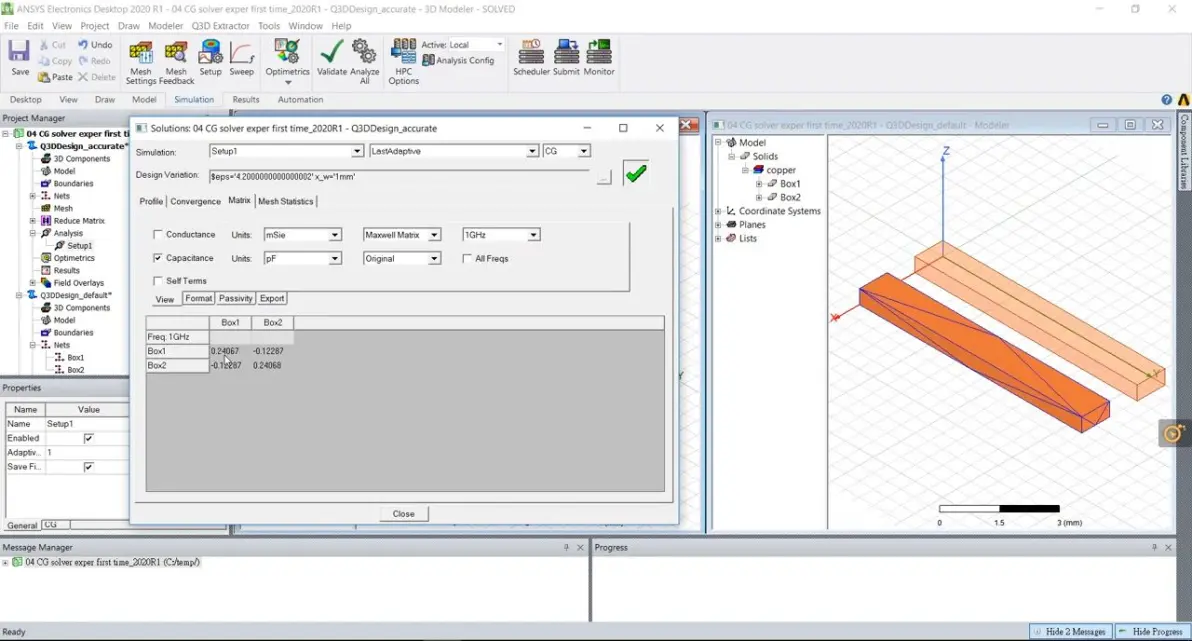Click the scale bar in the 3D Modeler view

pyautogui.click(x=1000, y=507)
